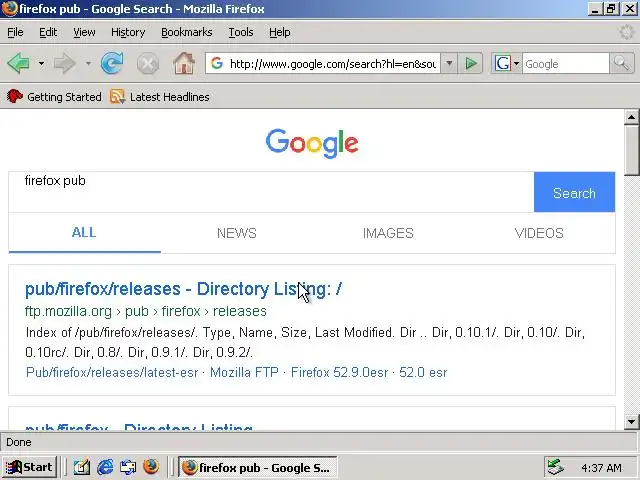
Task: Click the Pub/firefox/releases/latest-esr sitelink
Action: pos(112,372)
